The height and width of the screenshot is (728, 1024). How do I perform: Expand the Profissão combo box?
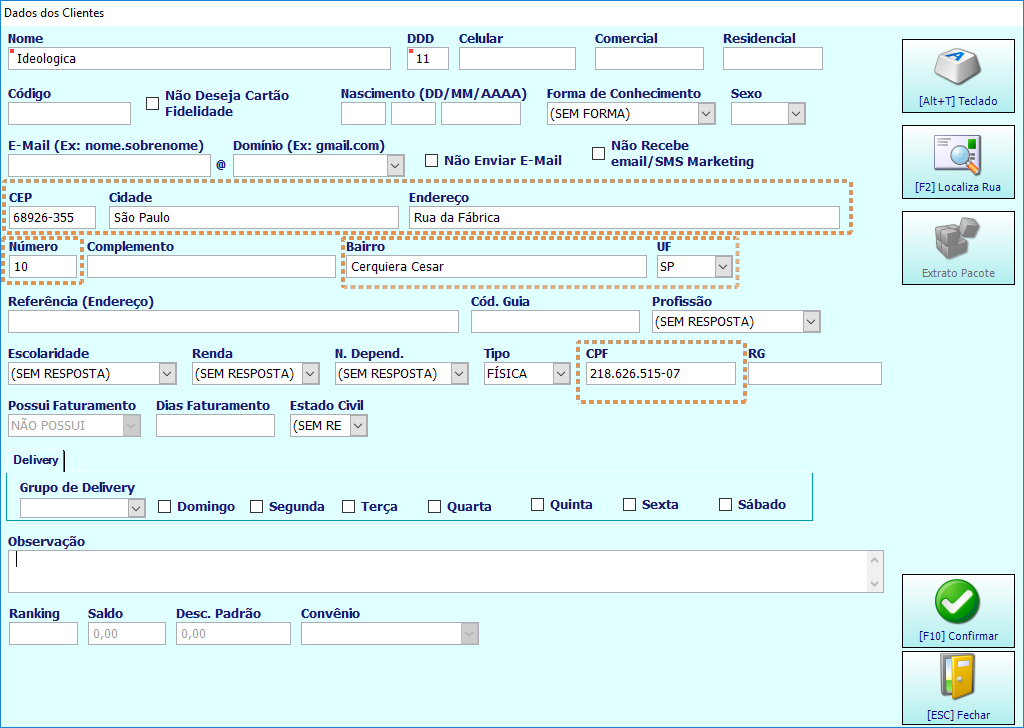[811, 321]
